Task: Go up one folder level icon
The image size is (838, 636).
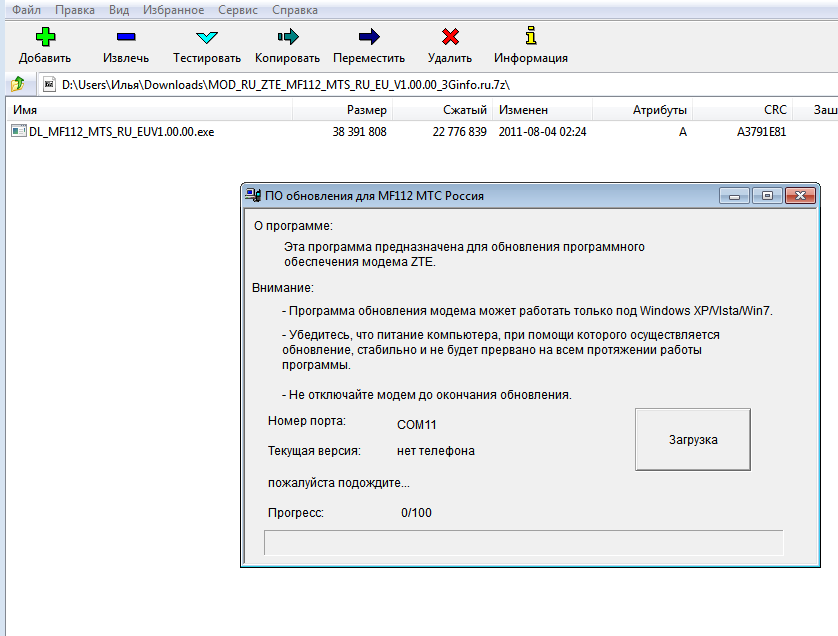Action: coord(18,84)
